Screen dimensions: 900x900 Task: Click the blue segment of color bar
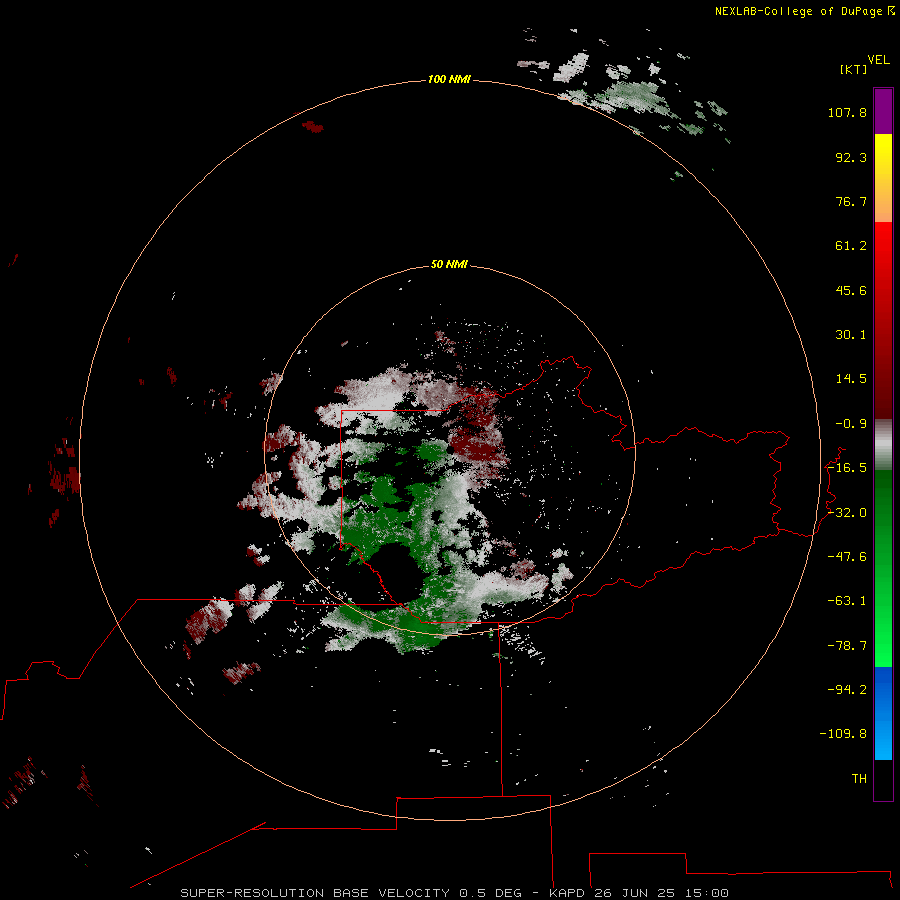click(x=883, y=713)
